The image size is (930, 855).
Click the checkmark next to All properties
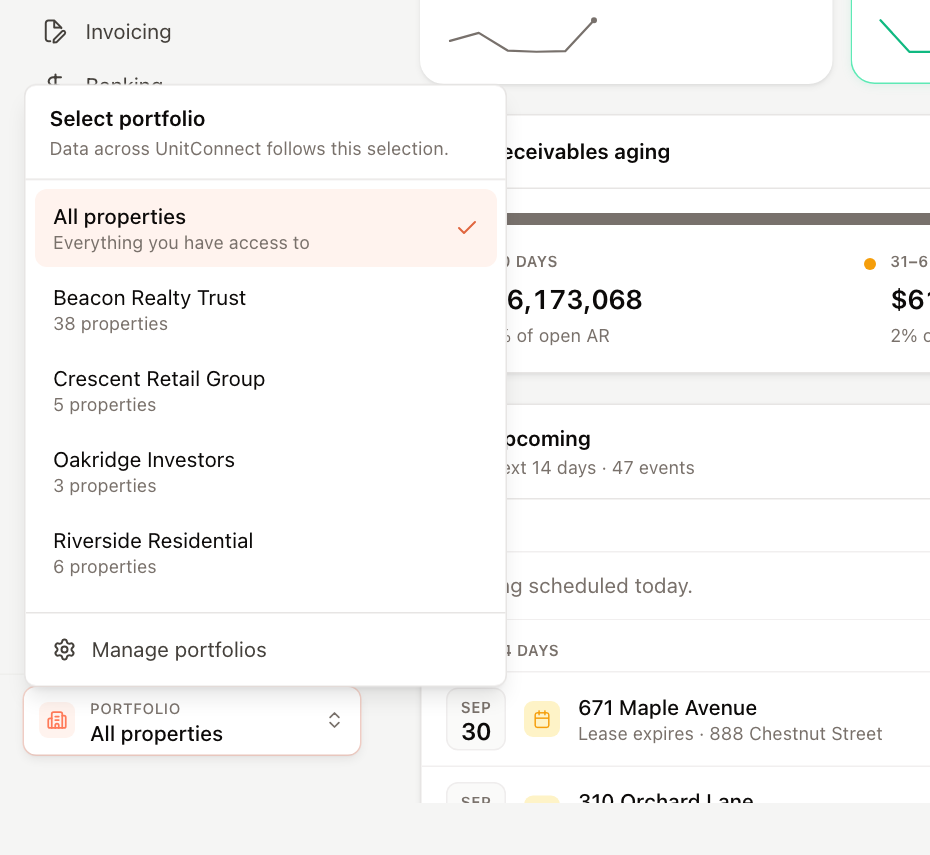pyautogui.click(x=467, y=228)
